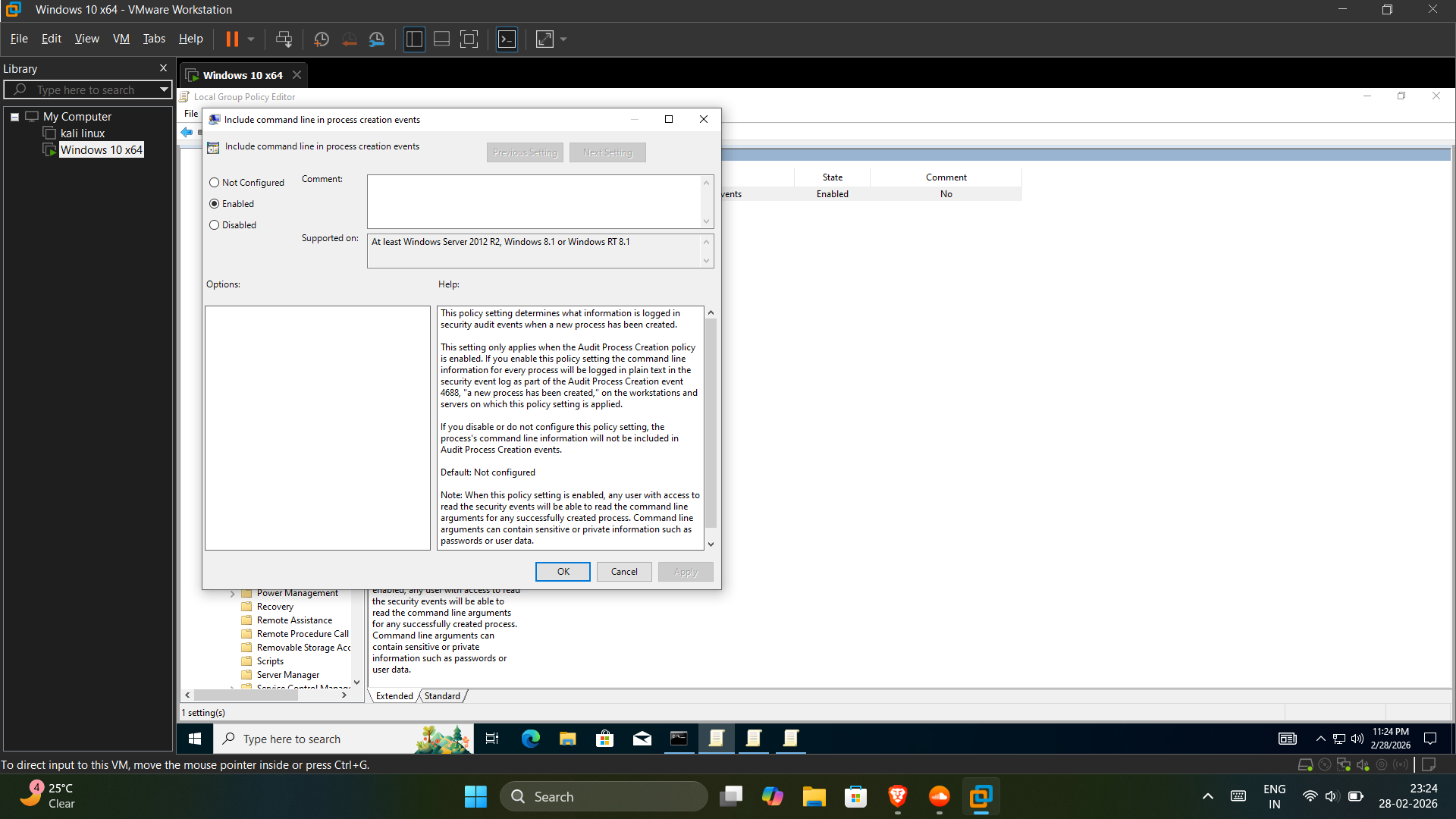The image size is (1456, 819).
Task: Select Windows 10 x64 in the library tree
Action: (101, 150)
